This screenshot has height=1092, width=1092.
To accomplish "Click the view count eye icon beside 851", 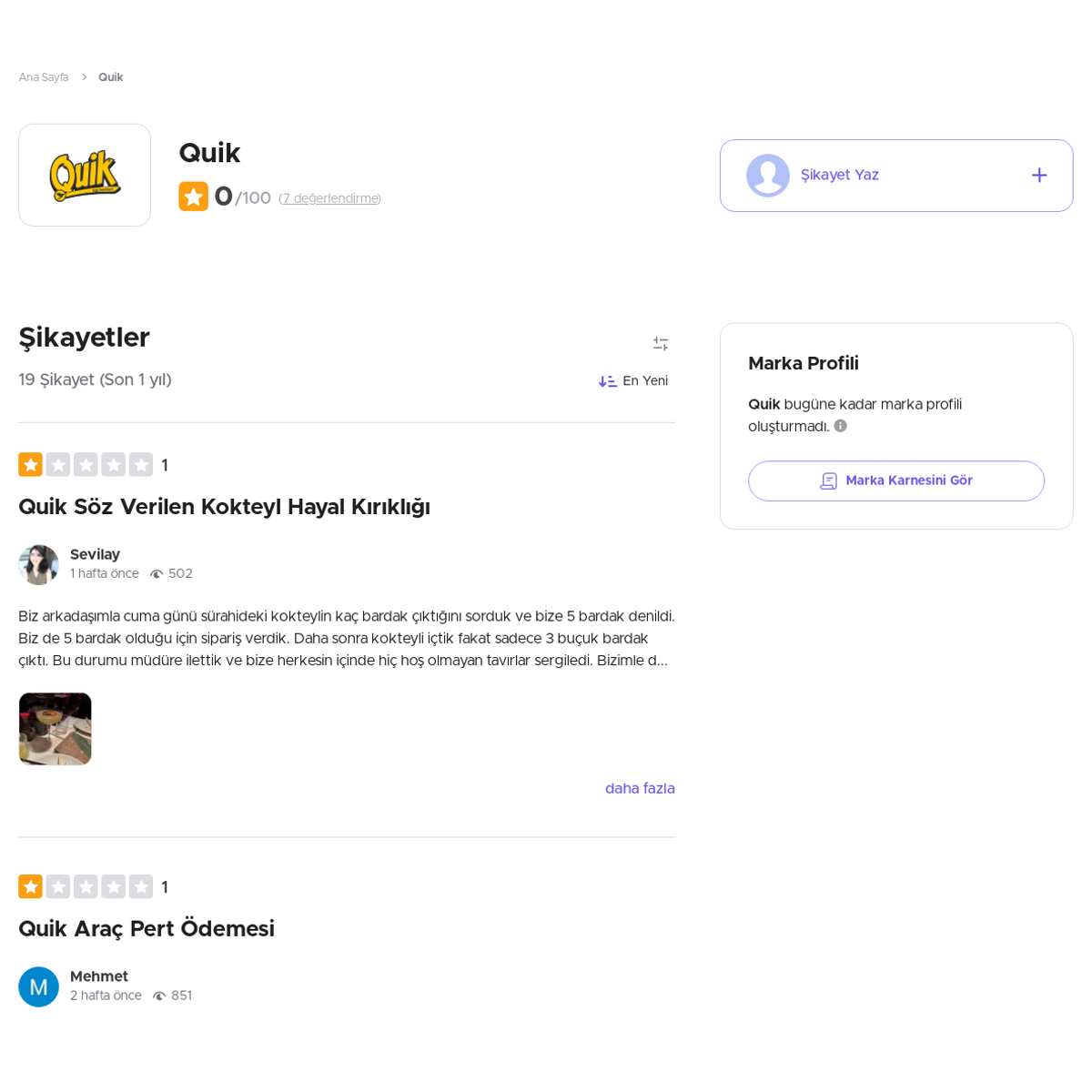I will 159,996.
